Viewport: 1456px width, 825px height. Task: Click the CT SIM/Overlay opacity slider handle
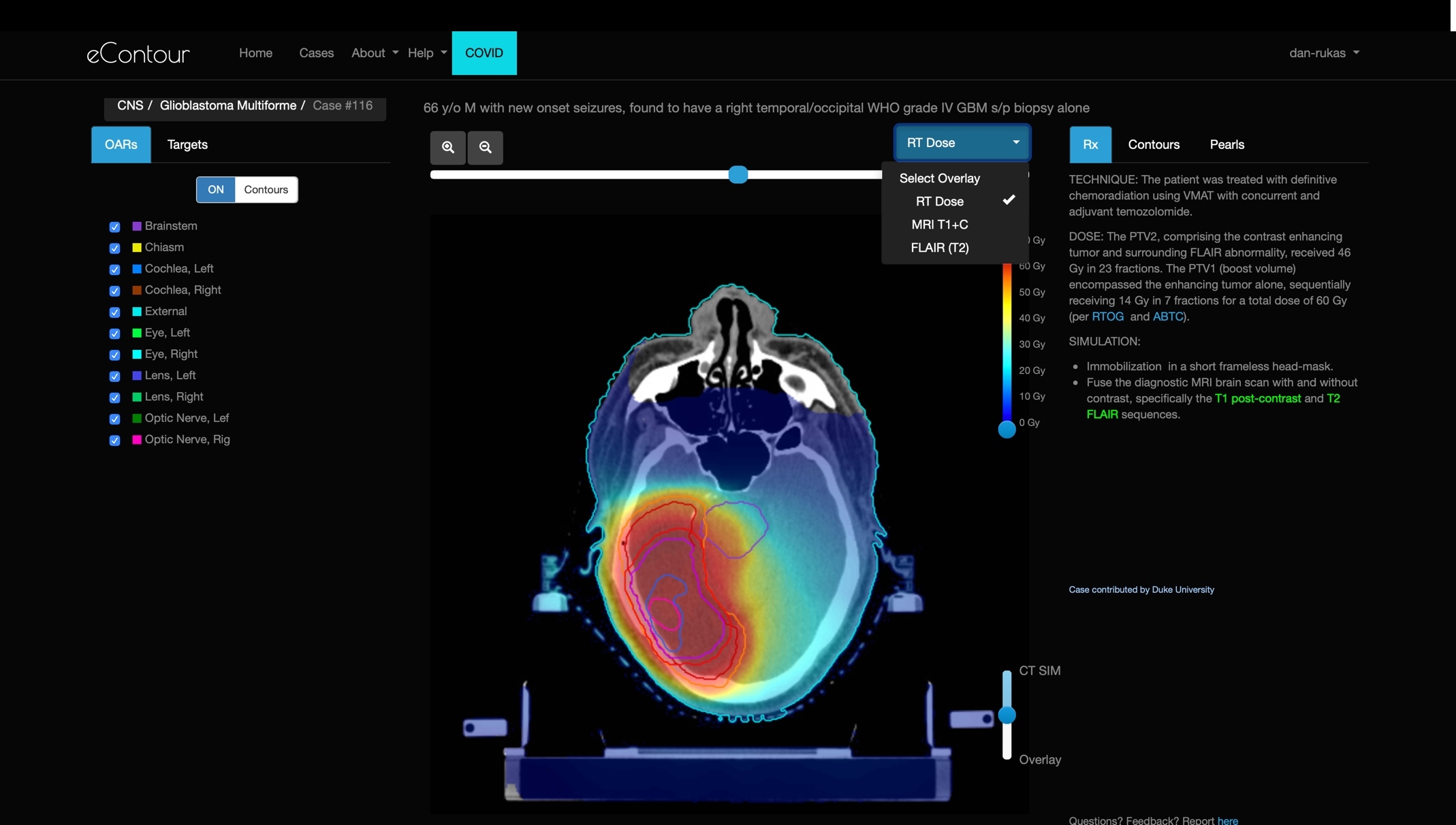coord(1007,715)
